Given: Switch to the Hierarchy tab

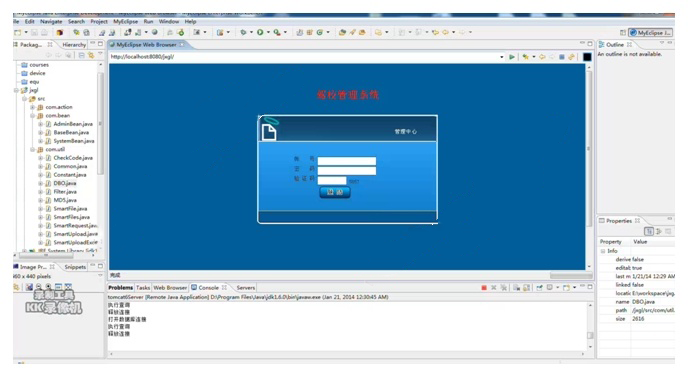Looking at the screenshot, I should [74, 45].
